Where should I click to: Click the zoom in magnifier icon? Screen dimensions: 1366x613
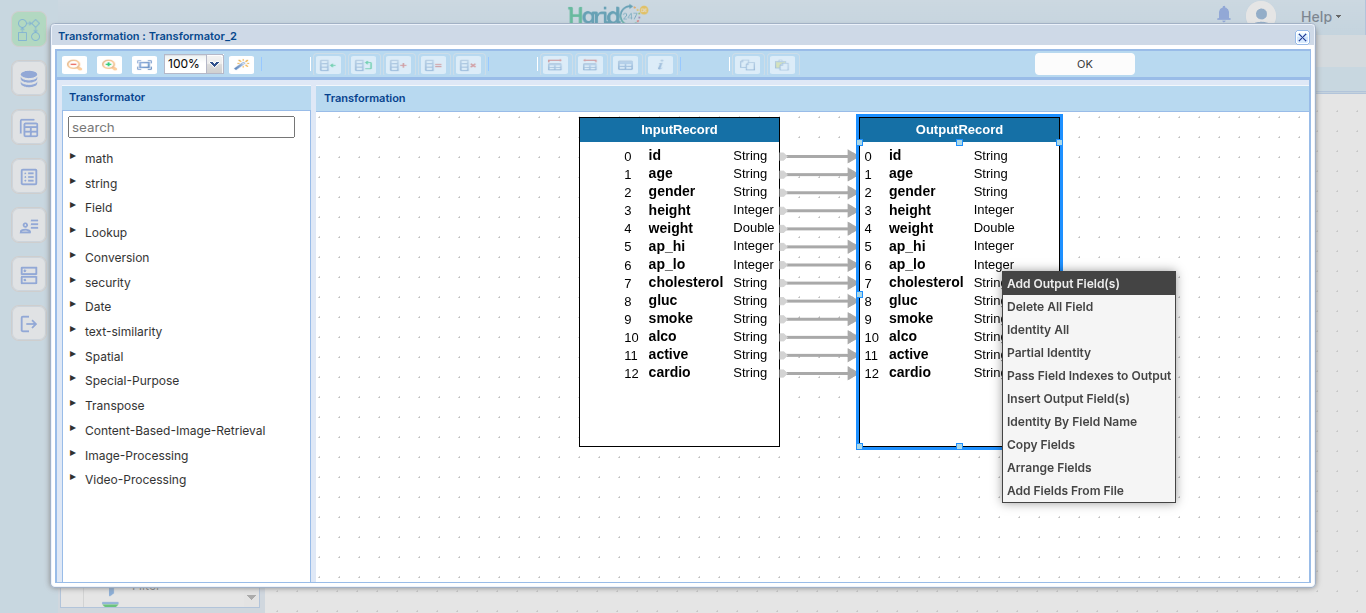coord(109,64)
